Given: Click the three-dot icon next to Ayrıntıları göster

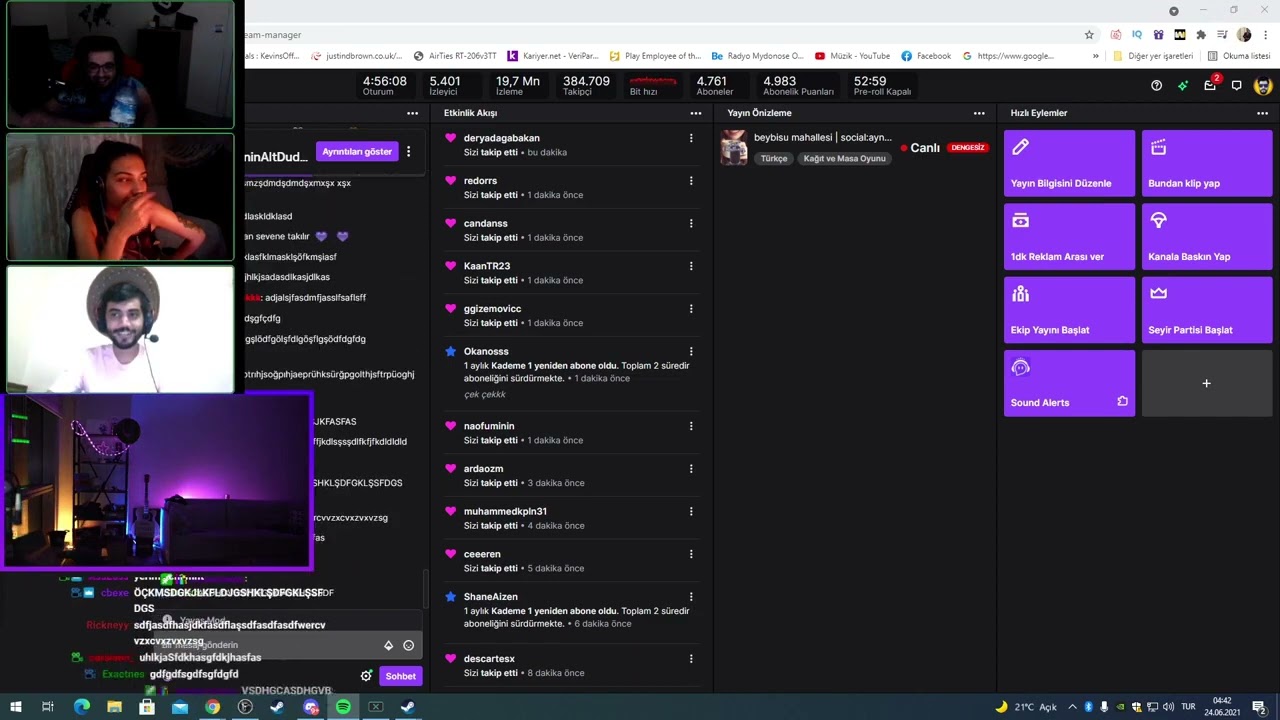Looking at the screenshot, I should [x=408, y=151].
